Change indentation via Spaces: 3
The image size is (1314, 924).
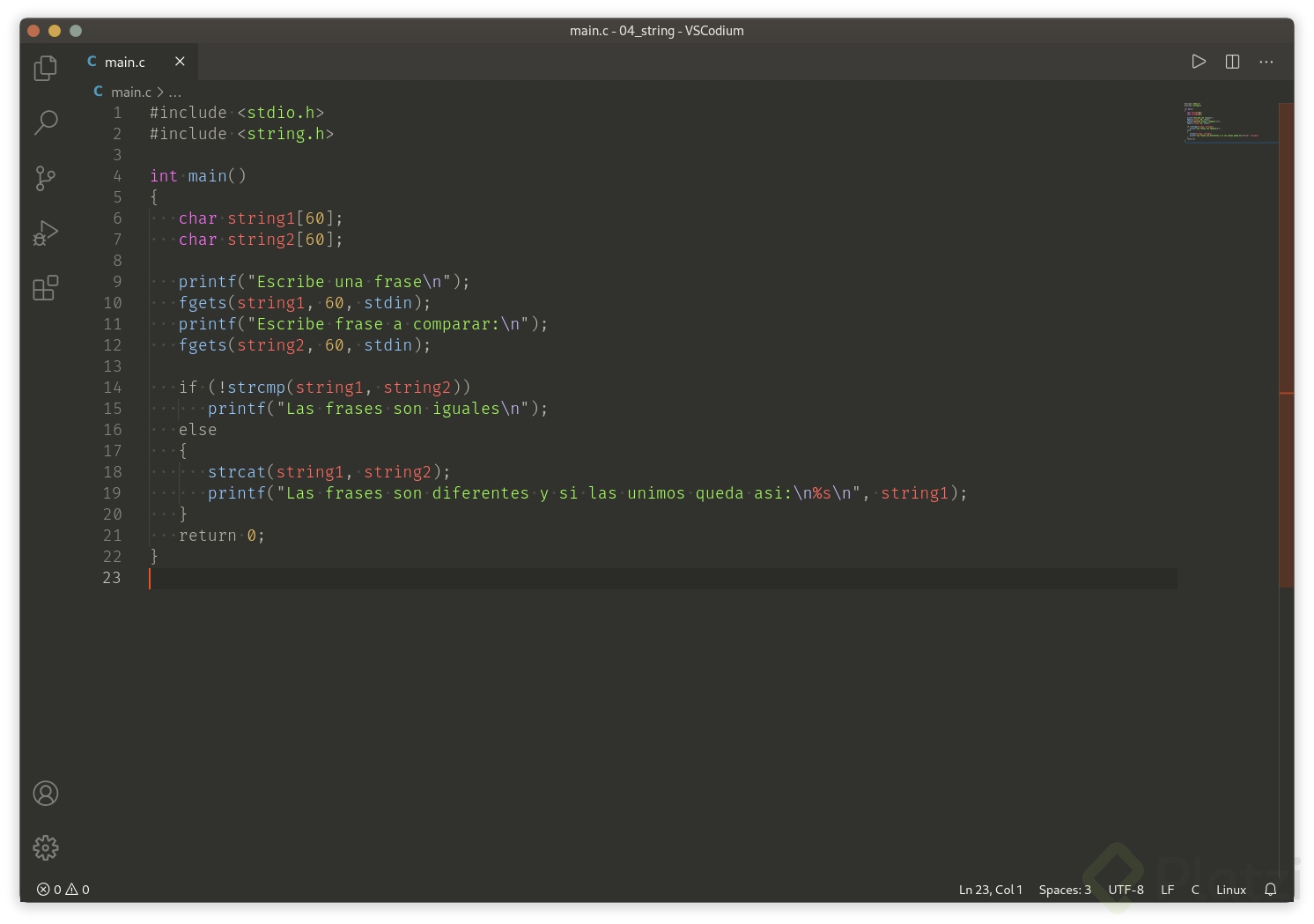1065,890
